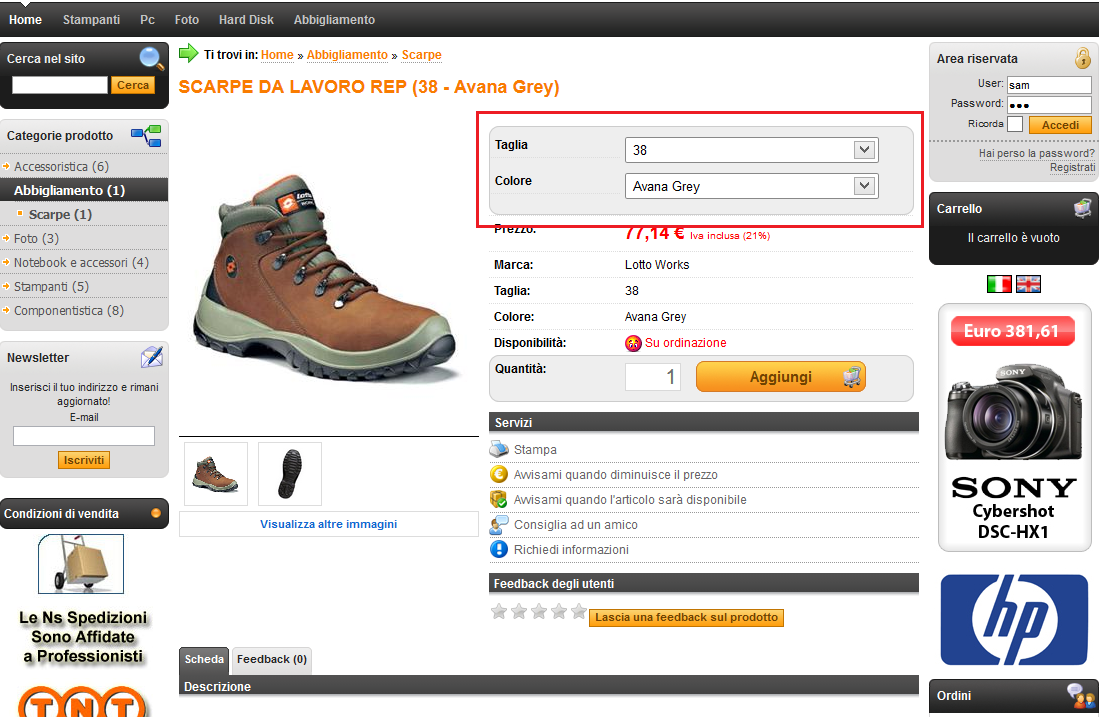Open Abbigliamento in the top menu
Viewport: 1099px width, 717px height.
click(x=334, y=20)
